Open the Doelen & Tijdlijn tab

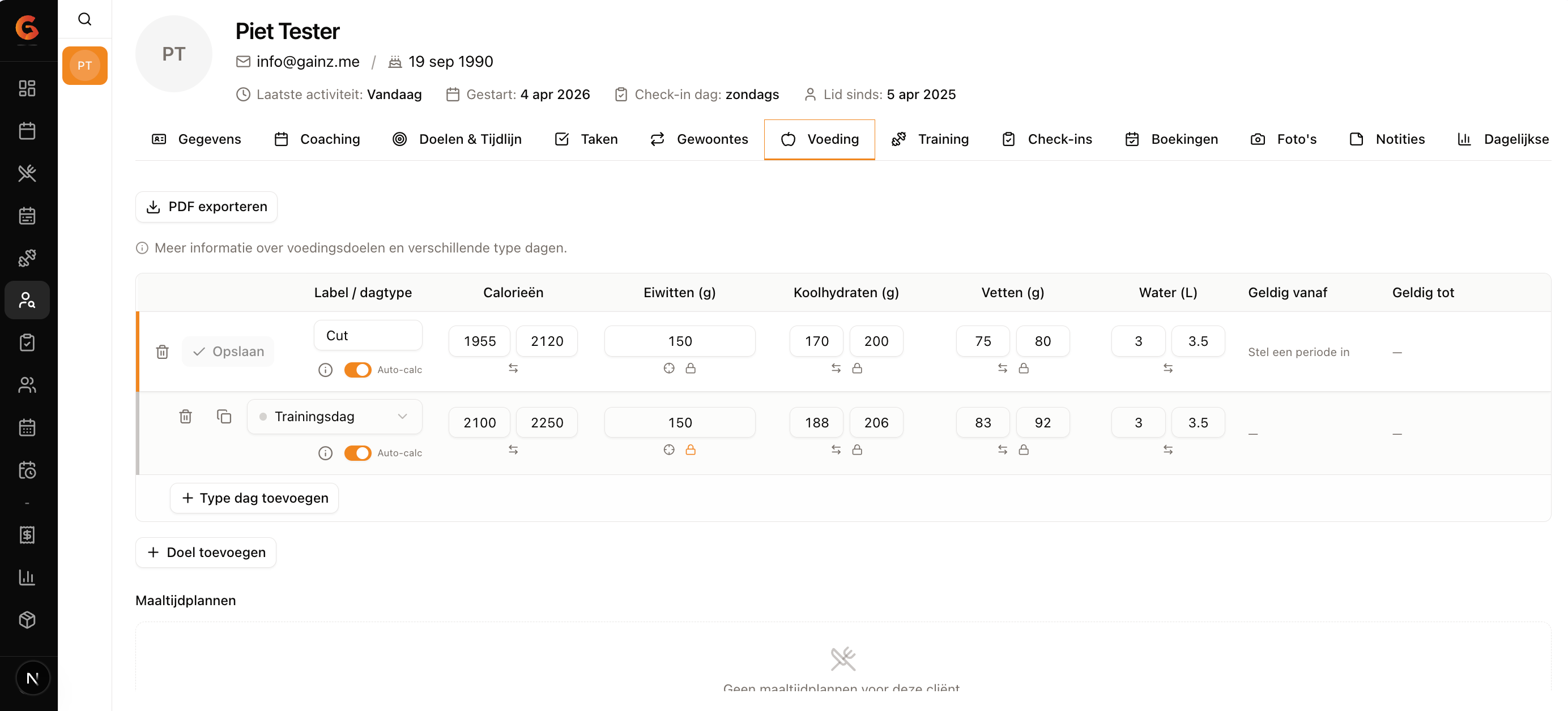click(457, 139)
